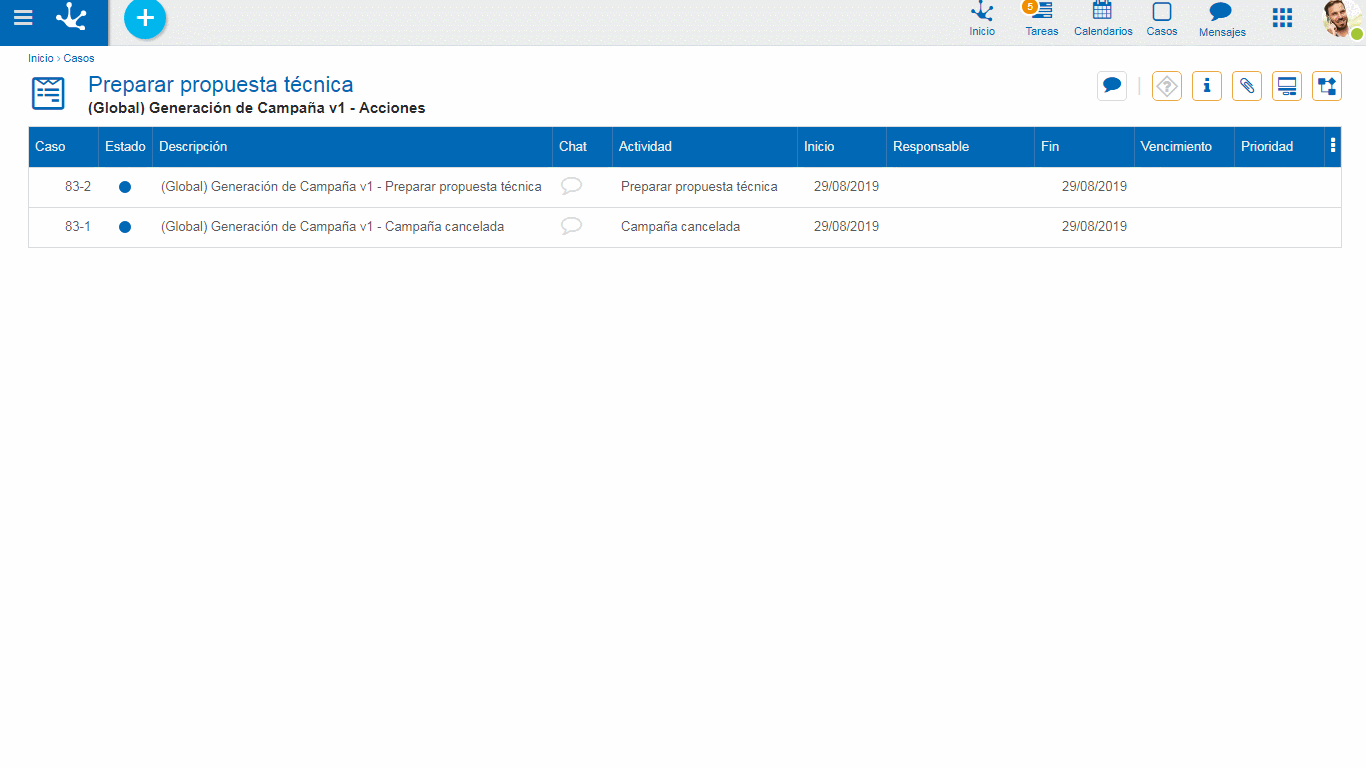Click the blue plus create button
The height and width of the screenshot is (768, 1366).
click(145, 18)
